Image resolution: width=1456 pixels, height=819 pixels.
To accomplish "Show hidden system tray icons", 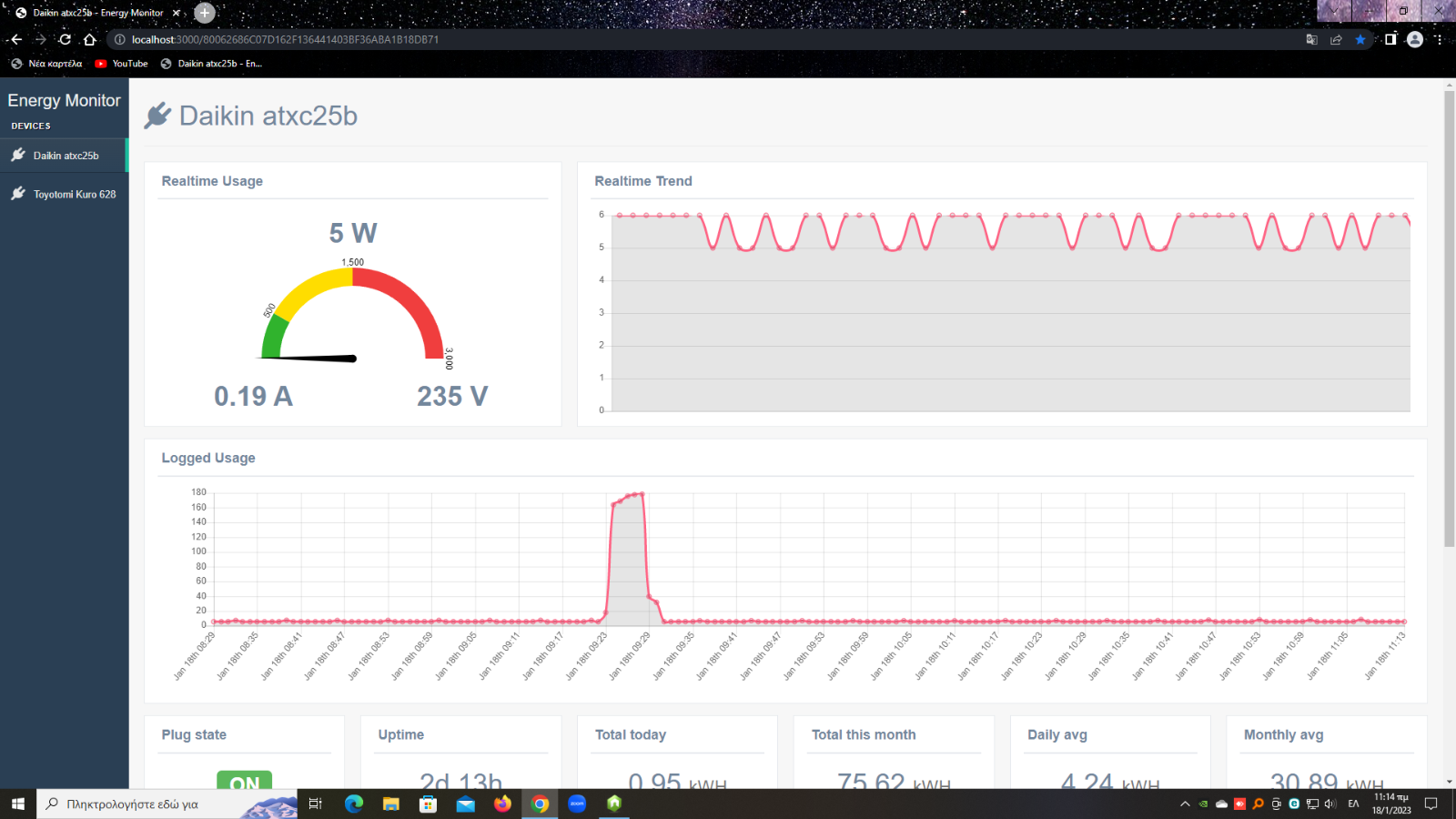I will (x=1185, y=804).
